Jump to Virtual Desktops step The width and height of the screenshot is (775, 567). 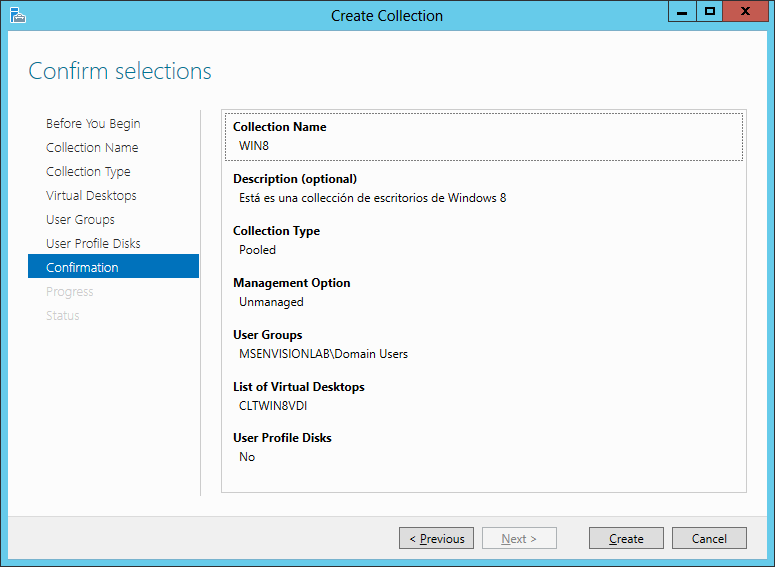(91, 196)
